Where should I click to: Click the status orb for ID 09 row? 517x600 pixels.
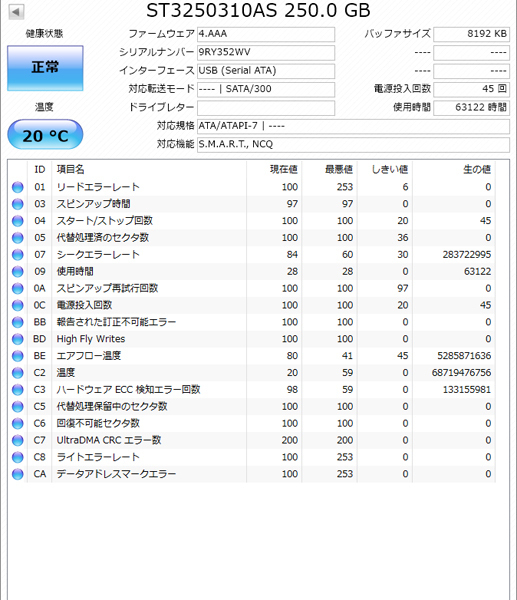[18, 271]
